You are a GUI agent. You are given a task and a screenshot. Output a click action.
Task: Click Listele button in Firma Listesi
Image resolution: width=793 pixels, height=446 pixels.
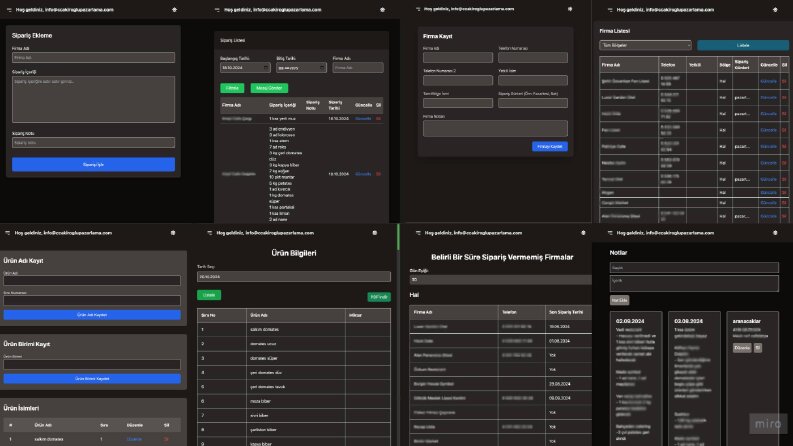[x=742, y=46]
